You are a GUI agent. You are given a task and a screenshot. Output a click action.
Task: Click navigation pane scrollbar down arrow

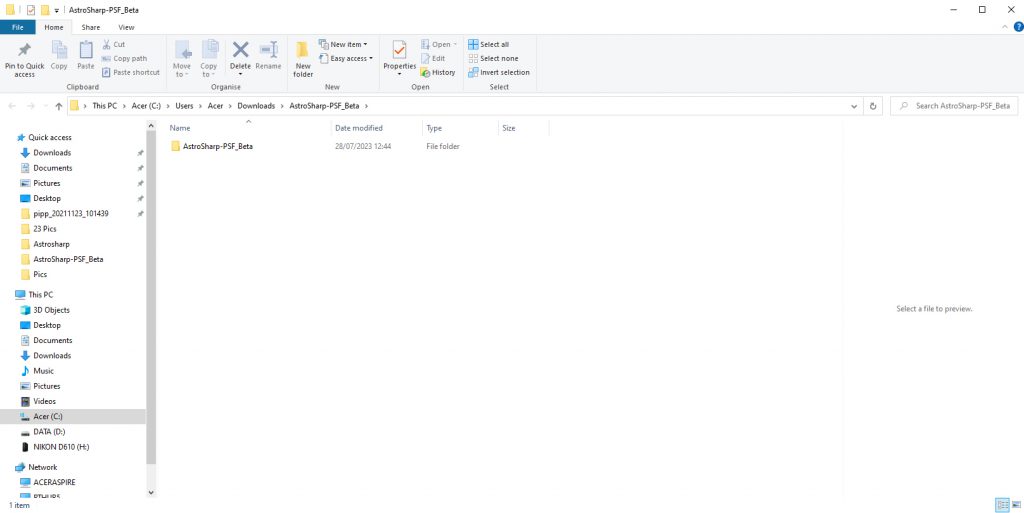(152, 493)
